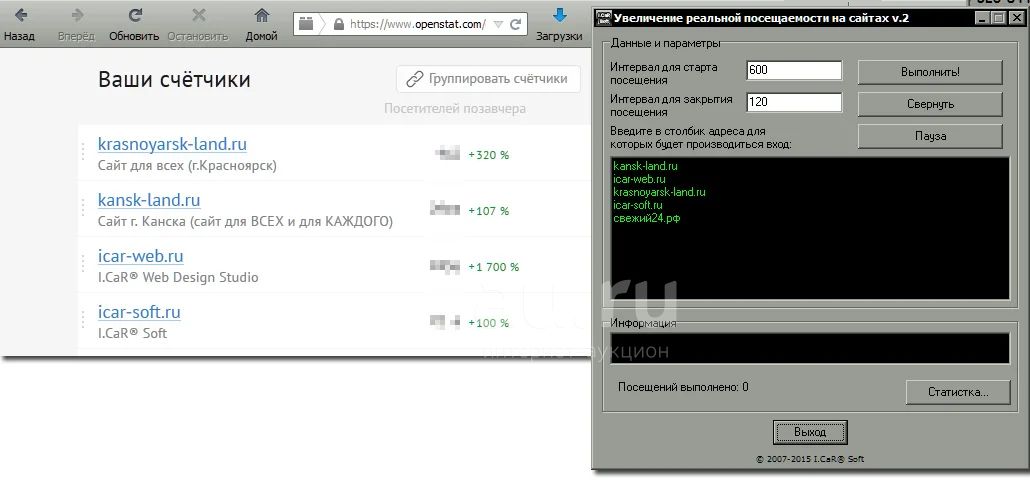Click the site identity icon left of padlock
The image size is (1030, 483).
(x=306, y=24)
